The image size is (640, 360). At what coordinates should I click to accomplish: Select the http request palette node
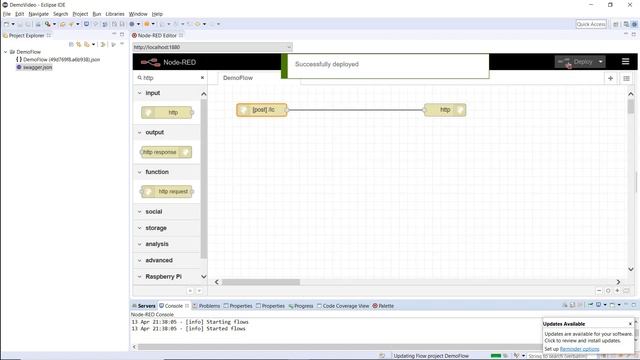click(167, 191)
